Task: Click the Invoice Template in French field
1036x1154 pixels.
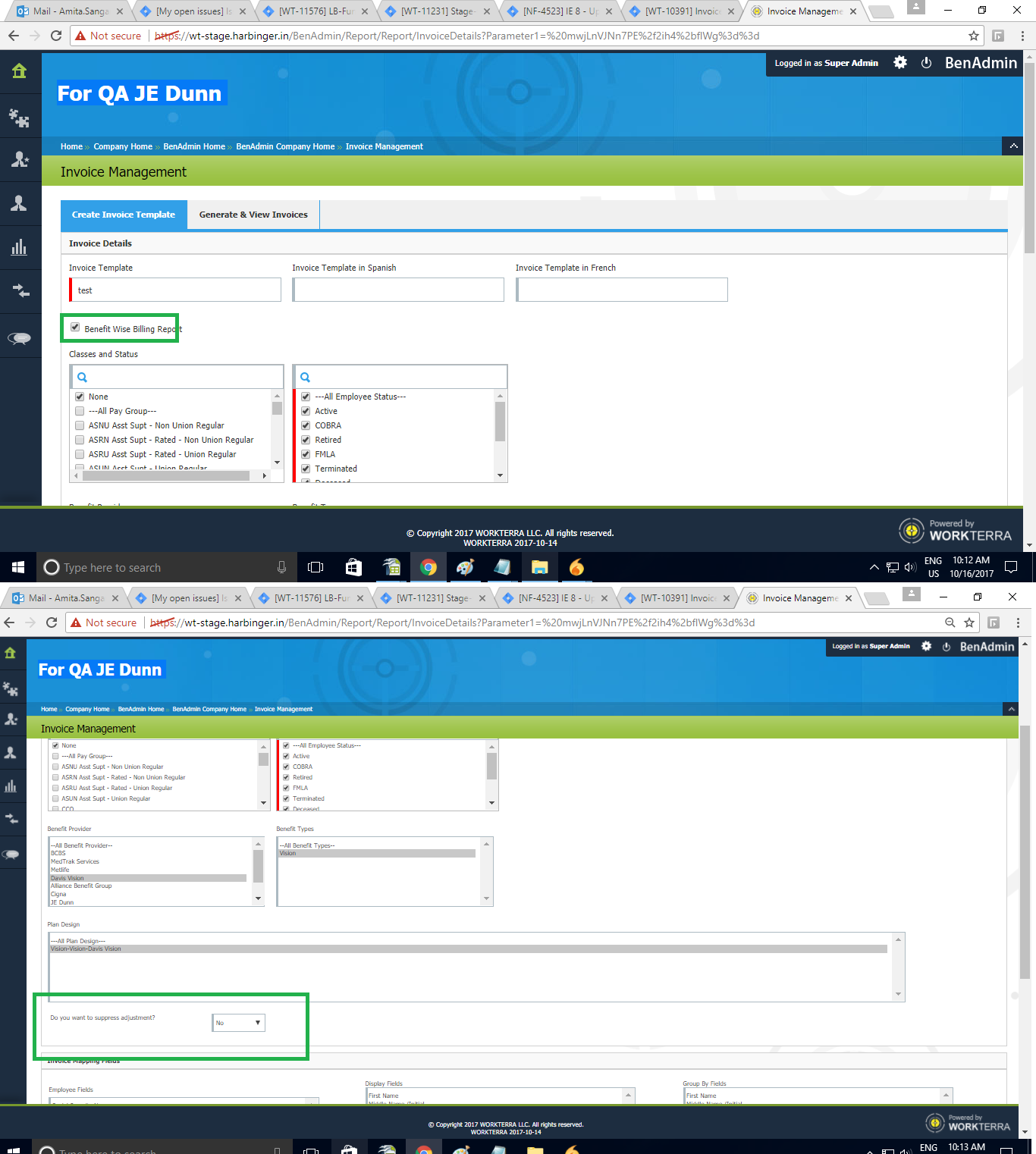Action: [622, 290]
